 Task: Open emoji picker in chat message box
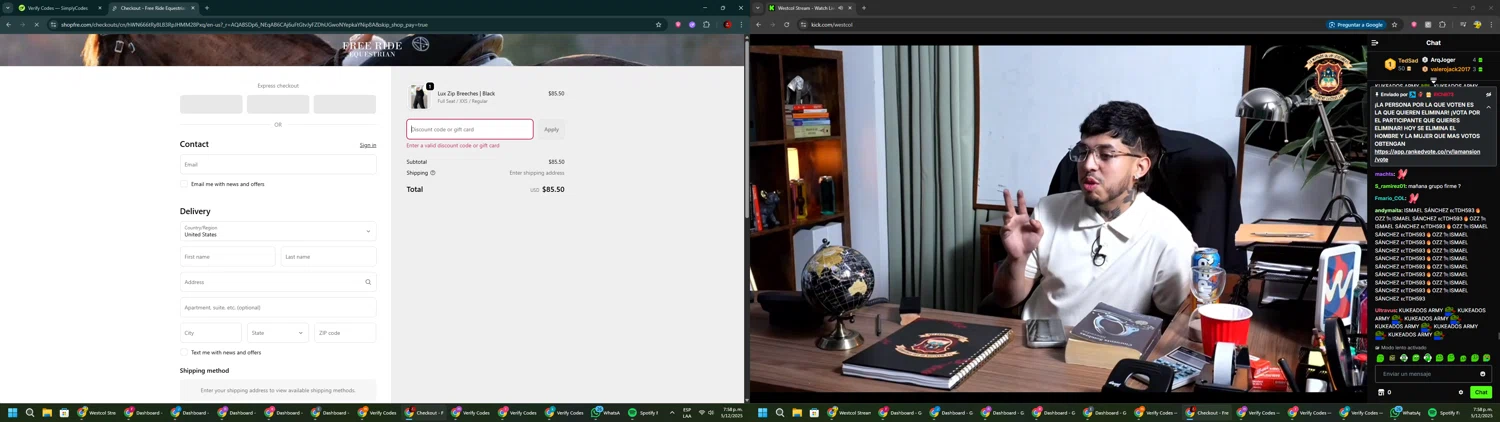1483,374
